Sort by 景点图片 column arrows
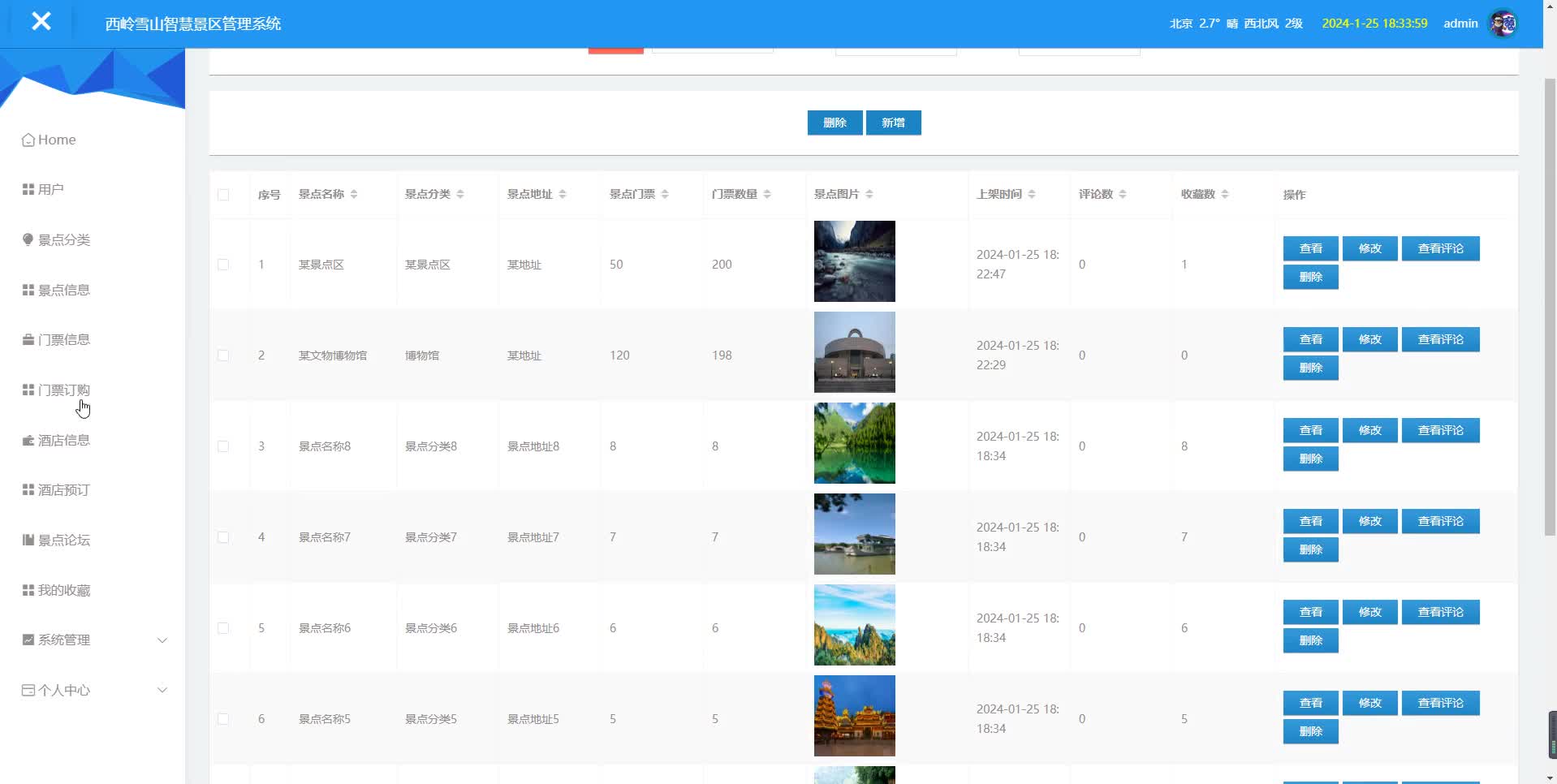The image size is (1557, 784). click(869, 194)
